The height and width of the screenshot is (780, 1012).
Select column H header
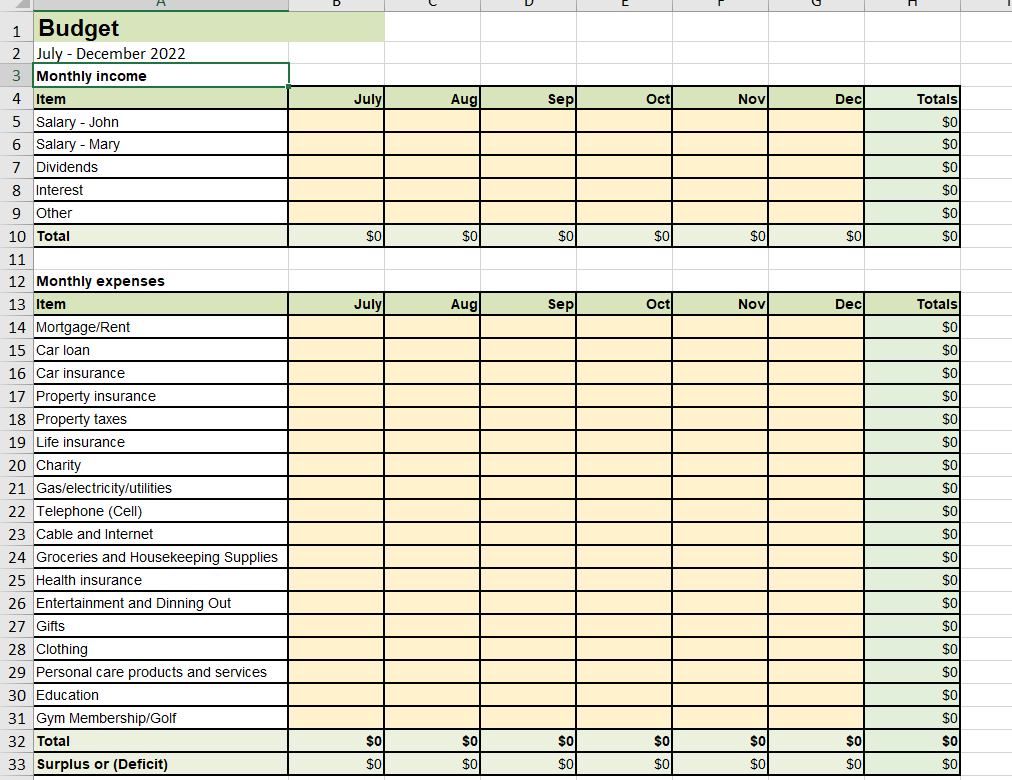click(x=911, y=4)
